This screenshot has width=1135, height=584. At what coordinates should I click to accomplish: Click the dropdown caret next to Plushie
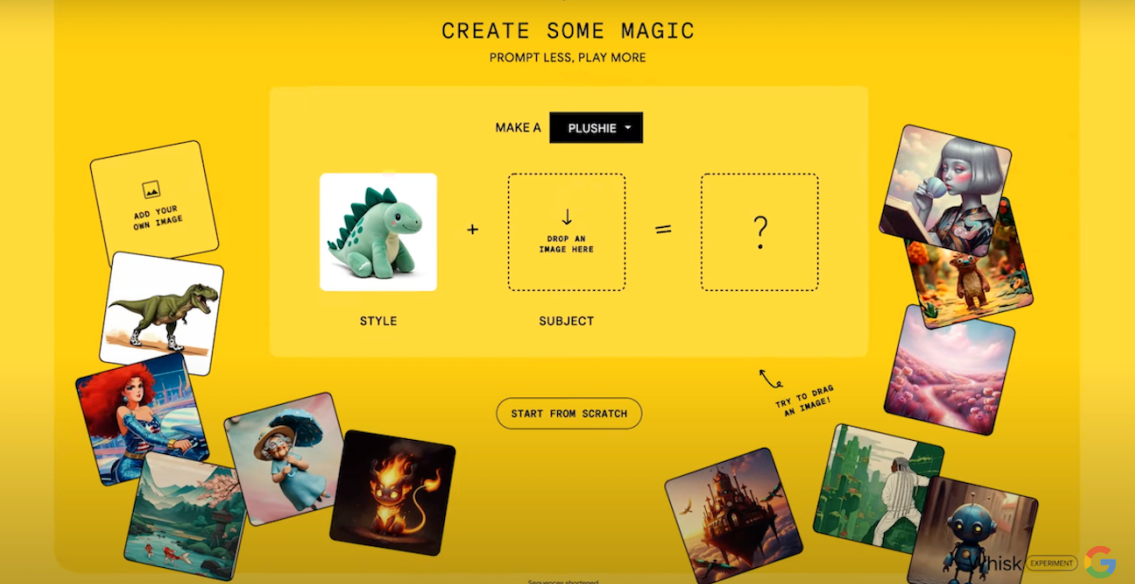pos(628,128)
